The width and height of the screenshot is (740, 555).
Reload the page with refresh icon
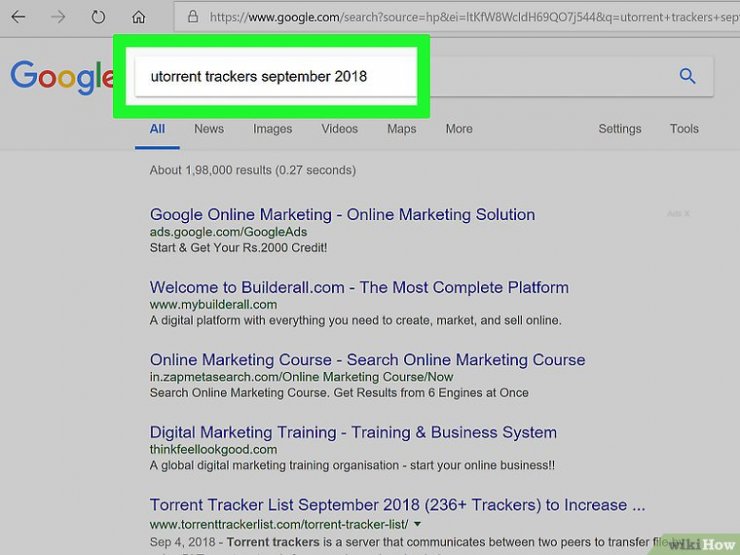click(x=98, y=17)
